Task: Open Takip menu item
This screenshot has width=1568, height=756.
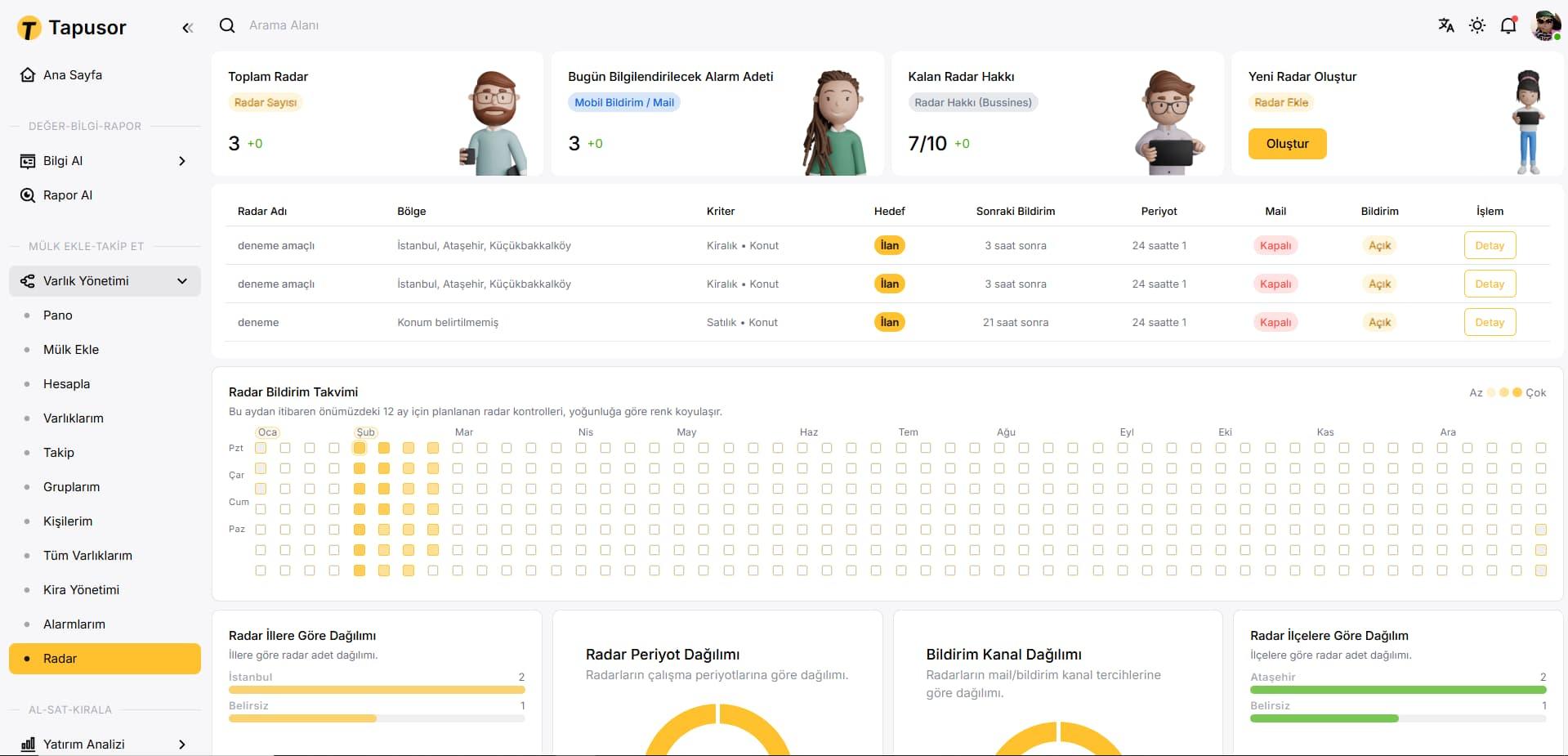Action: click(x=105, y=453)
